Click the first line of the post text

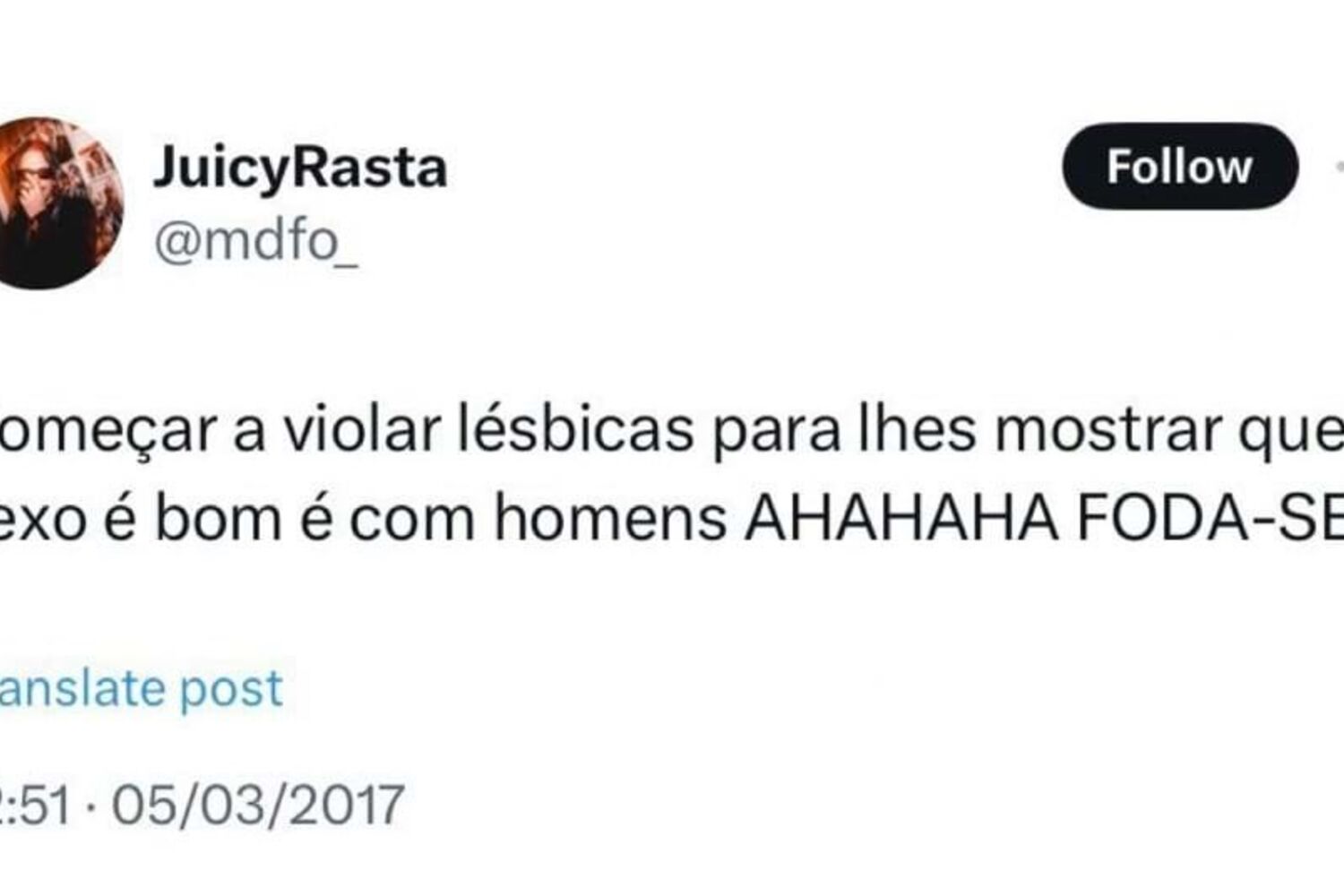[x=672, y=431]
